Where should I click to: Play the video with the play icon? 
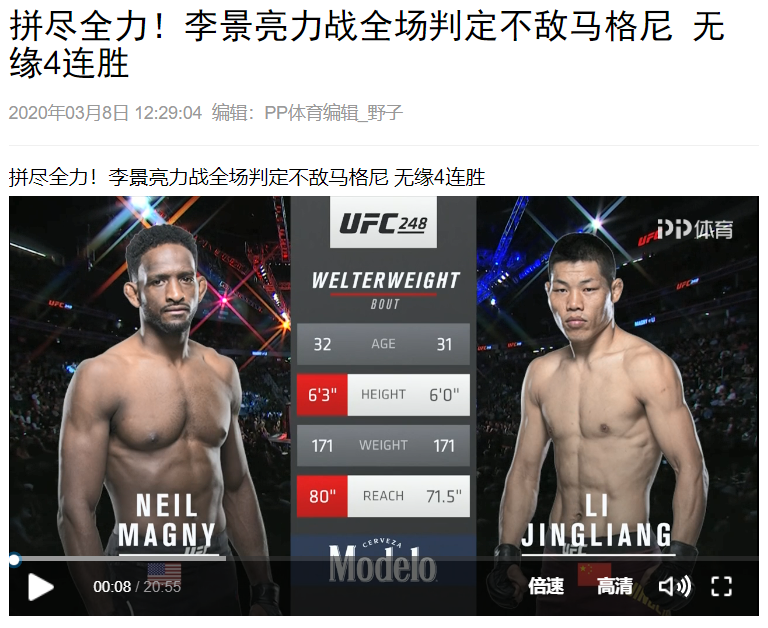pyautogui.click(x=41, y=586)
